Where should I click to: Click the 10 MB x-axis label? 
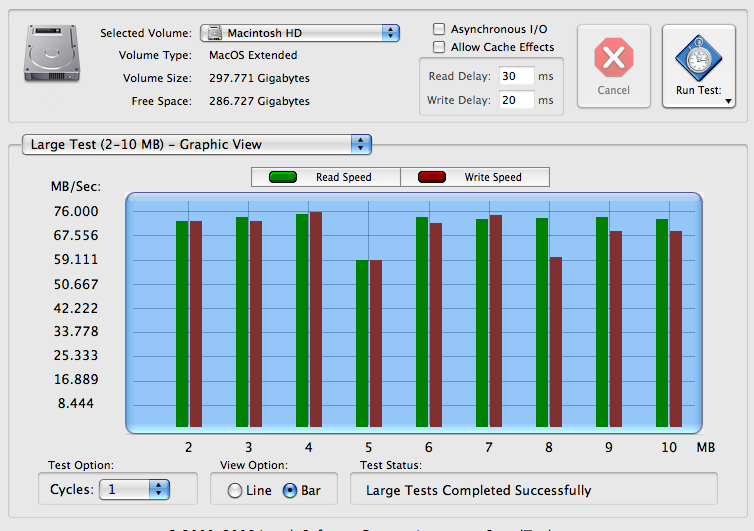pos(669,447)
